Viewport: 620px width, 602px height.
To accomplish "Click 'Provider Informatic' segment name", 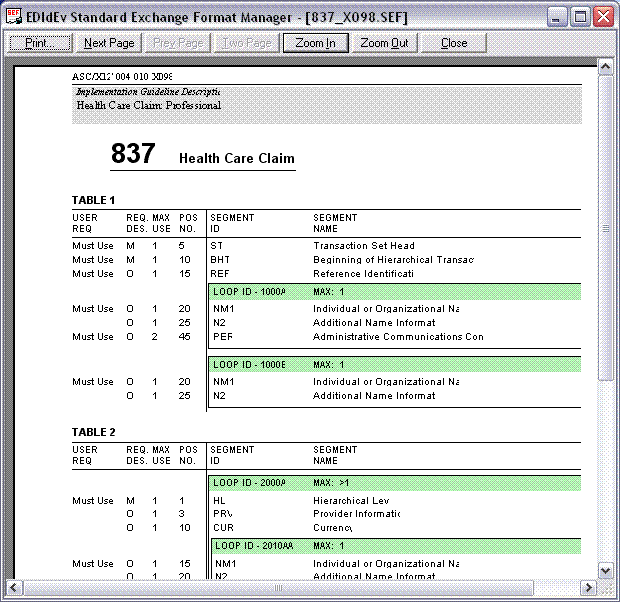I will [357, 514].
